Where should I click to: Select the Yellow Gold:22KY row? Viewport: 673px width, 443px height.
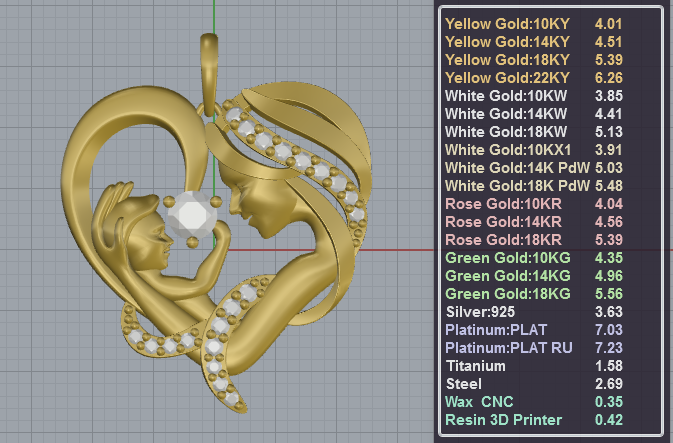[534, 78]
